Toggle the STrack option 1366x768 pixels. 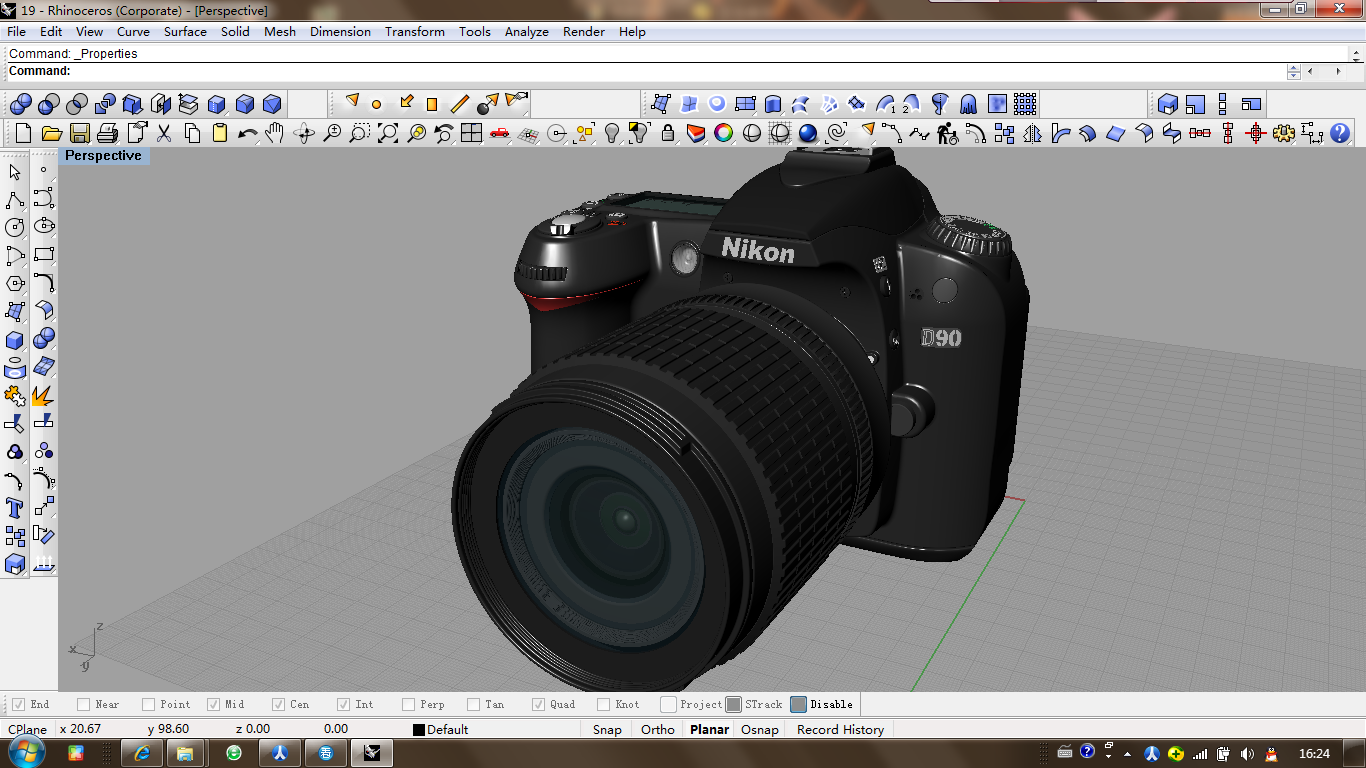pos(734,705)
